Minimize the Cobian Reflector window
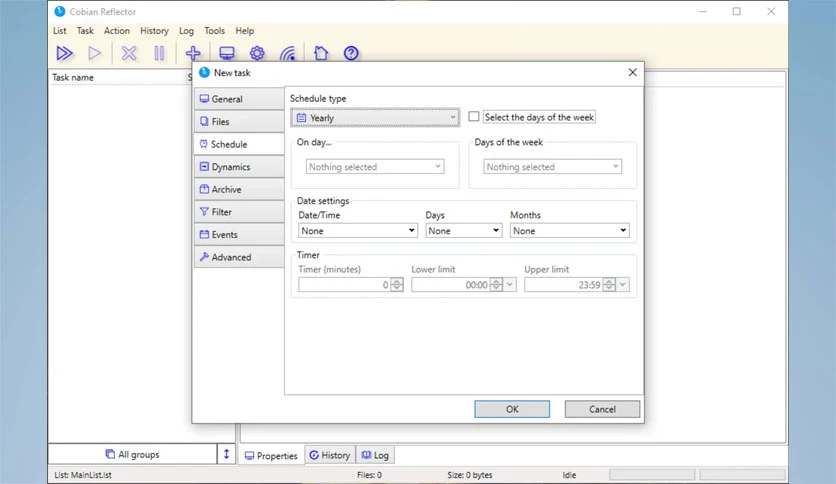836x484 pixels. tap(703, 11)
